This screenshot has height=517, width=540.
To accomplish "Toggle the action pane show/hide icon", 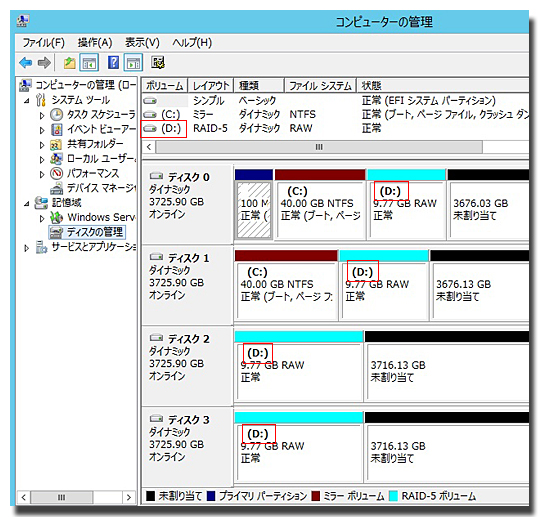I will 133,63.
